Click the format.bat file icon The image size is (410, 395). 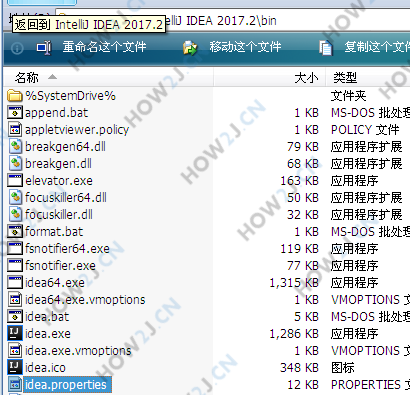click(15, 232)
